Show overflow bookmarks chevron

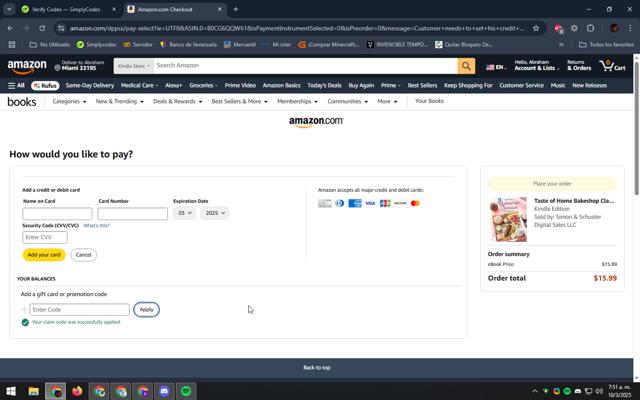pyautogui.click(x=561, y=44)
